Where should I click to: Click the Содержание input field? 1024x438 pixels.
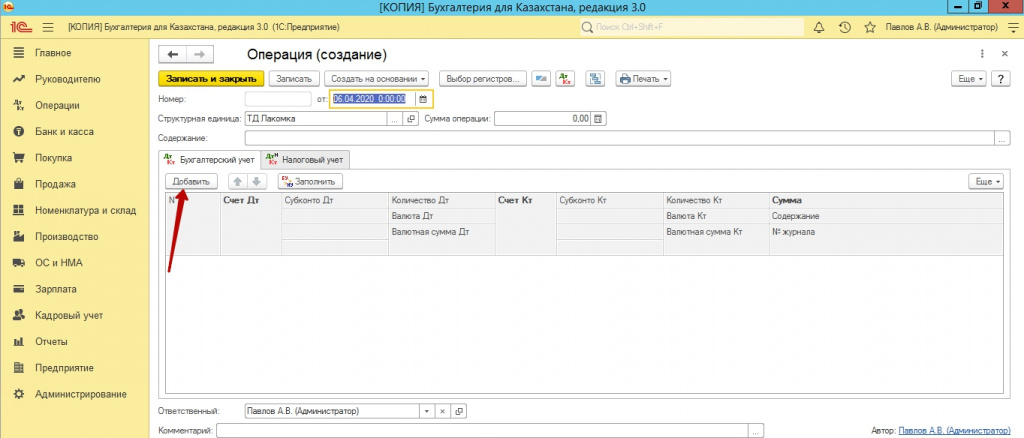(620, 138)
